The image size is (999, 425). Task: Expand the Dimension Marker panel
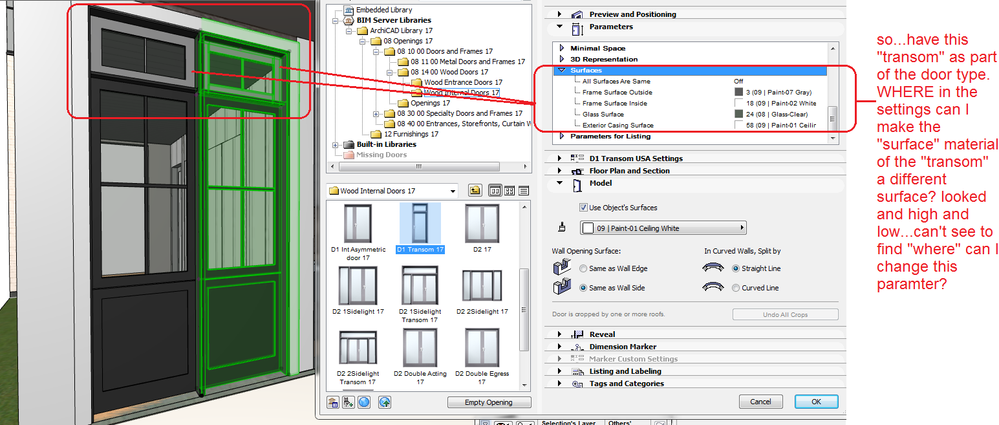point(559,347)
